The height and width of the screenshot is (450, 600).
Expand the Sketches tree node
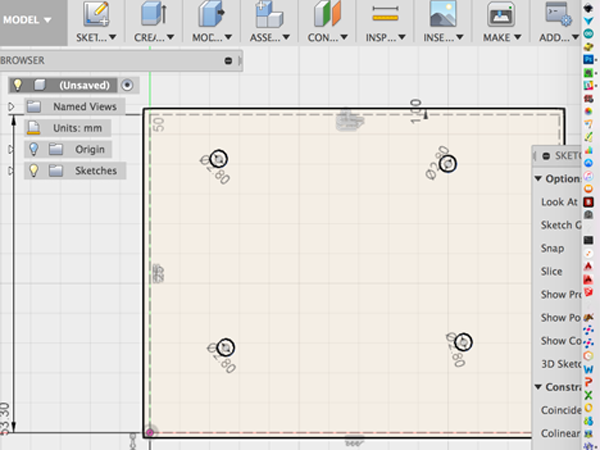tap(11, 171)
